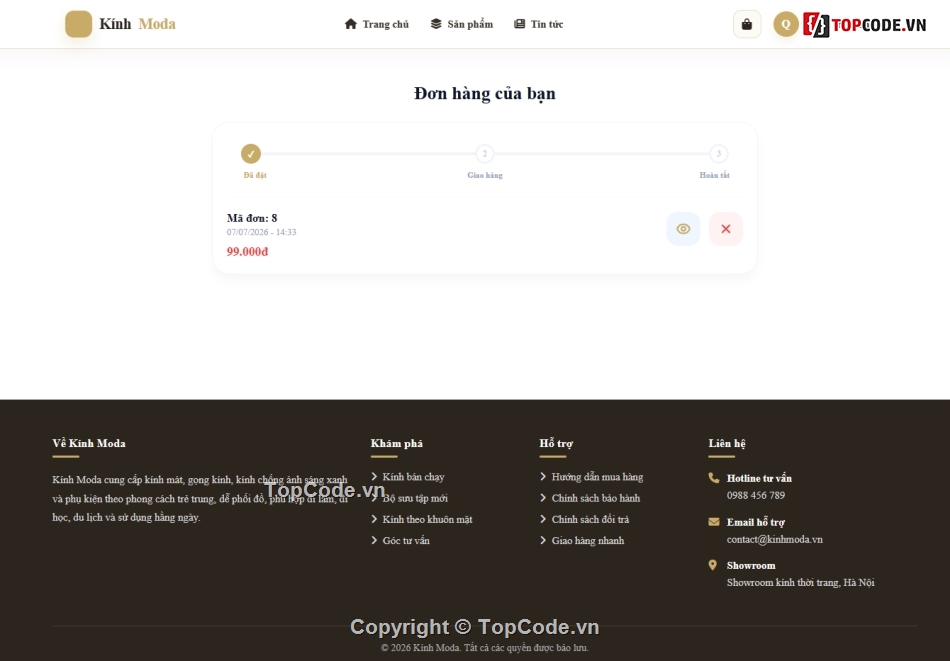Select step 3 Hoàn tất circle
Viewport: 950px width, 661px height.
click(719, 154)
